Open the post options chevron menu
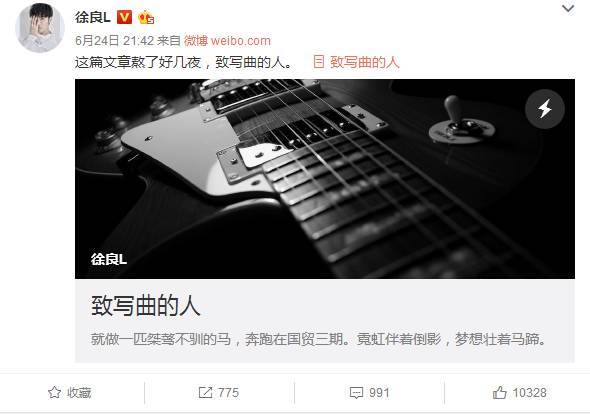 pos(568,9)
